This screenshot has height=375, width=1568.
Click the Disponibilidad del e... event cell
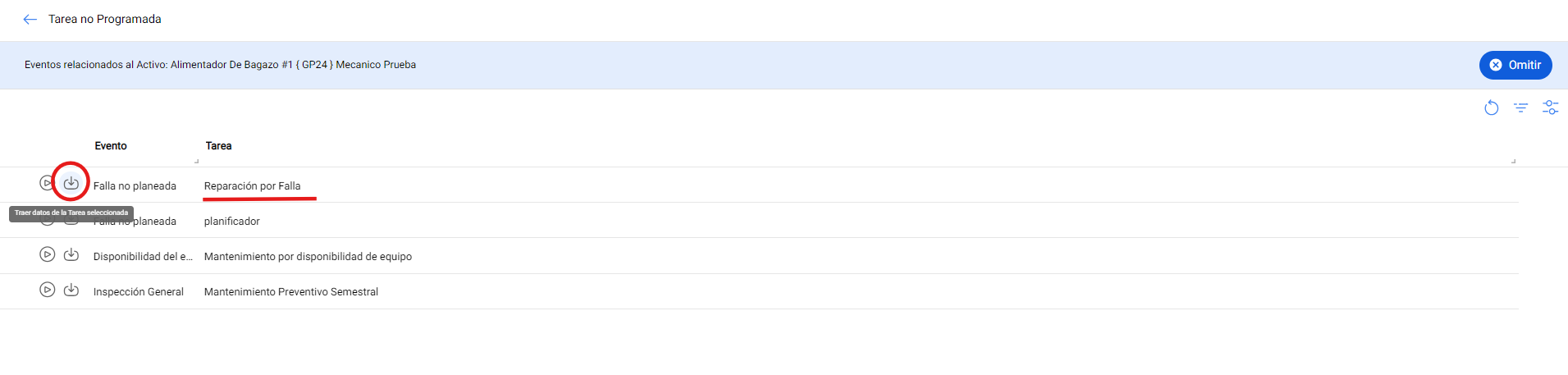point(143,257)
